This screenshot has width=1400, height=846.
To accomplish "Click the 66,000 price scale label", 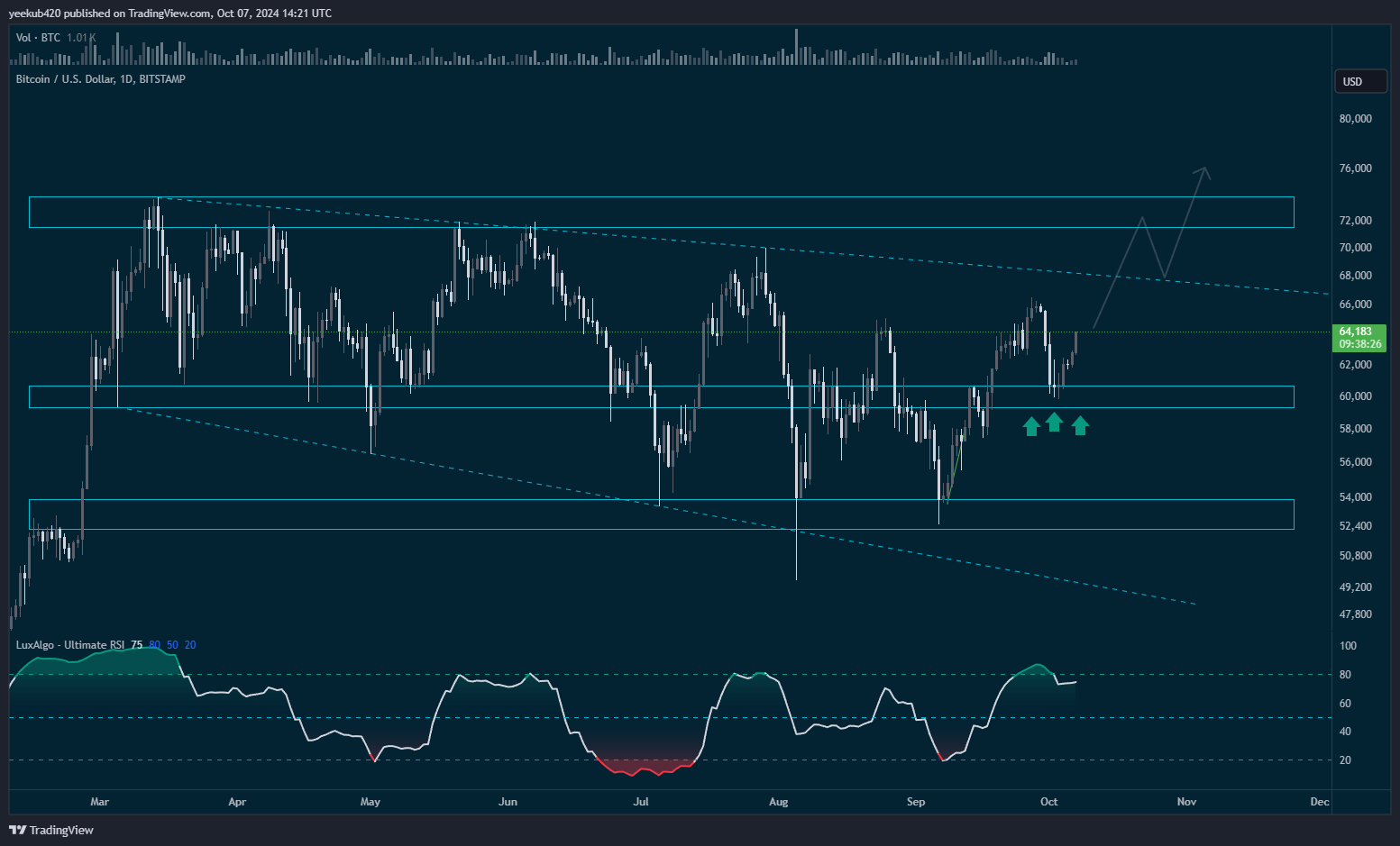I will pyautogui.click(x=1355, y=305).
